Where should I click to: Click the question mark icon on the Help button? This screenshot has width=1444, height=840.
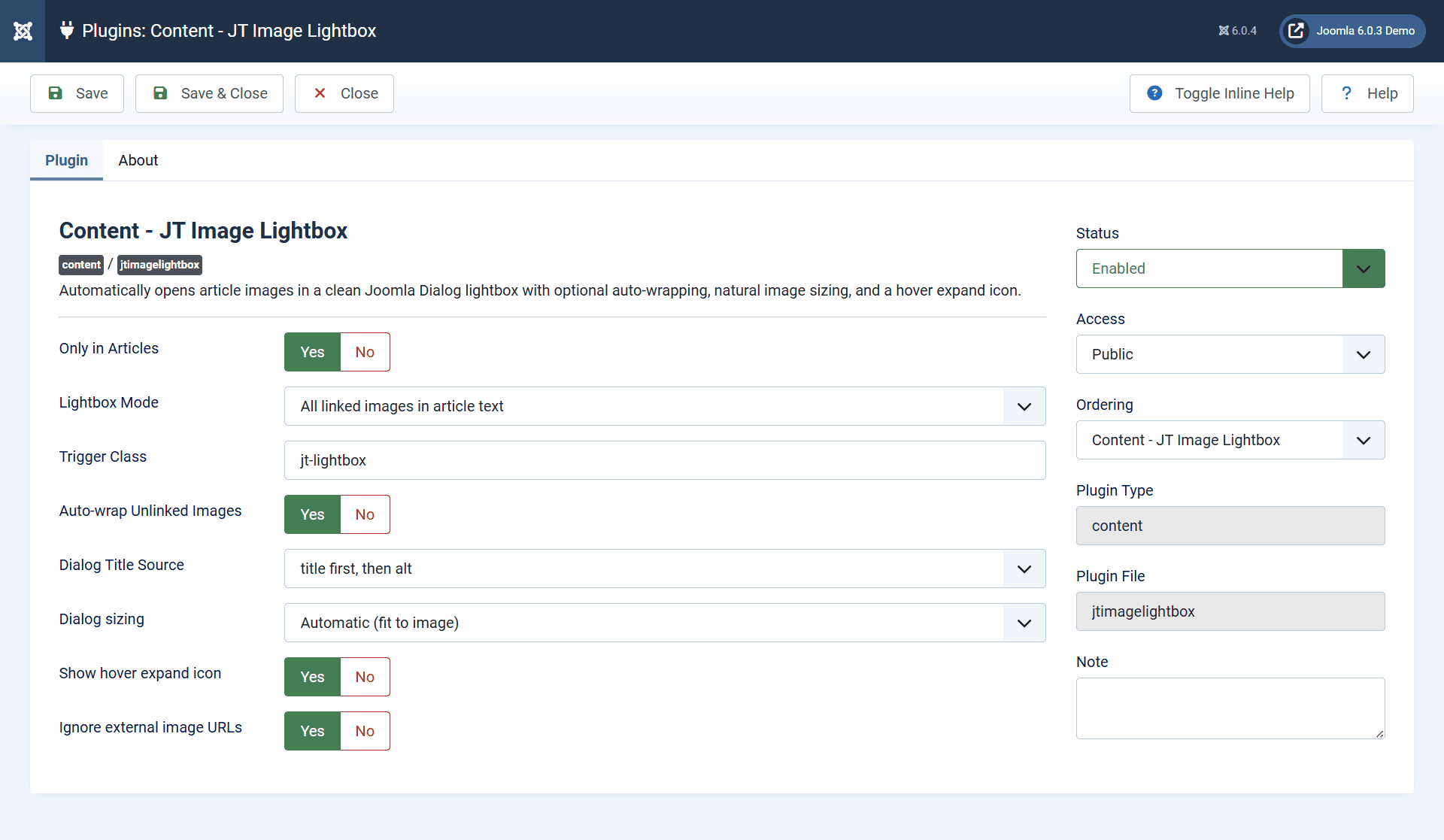pos(1348,93)
